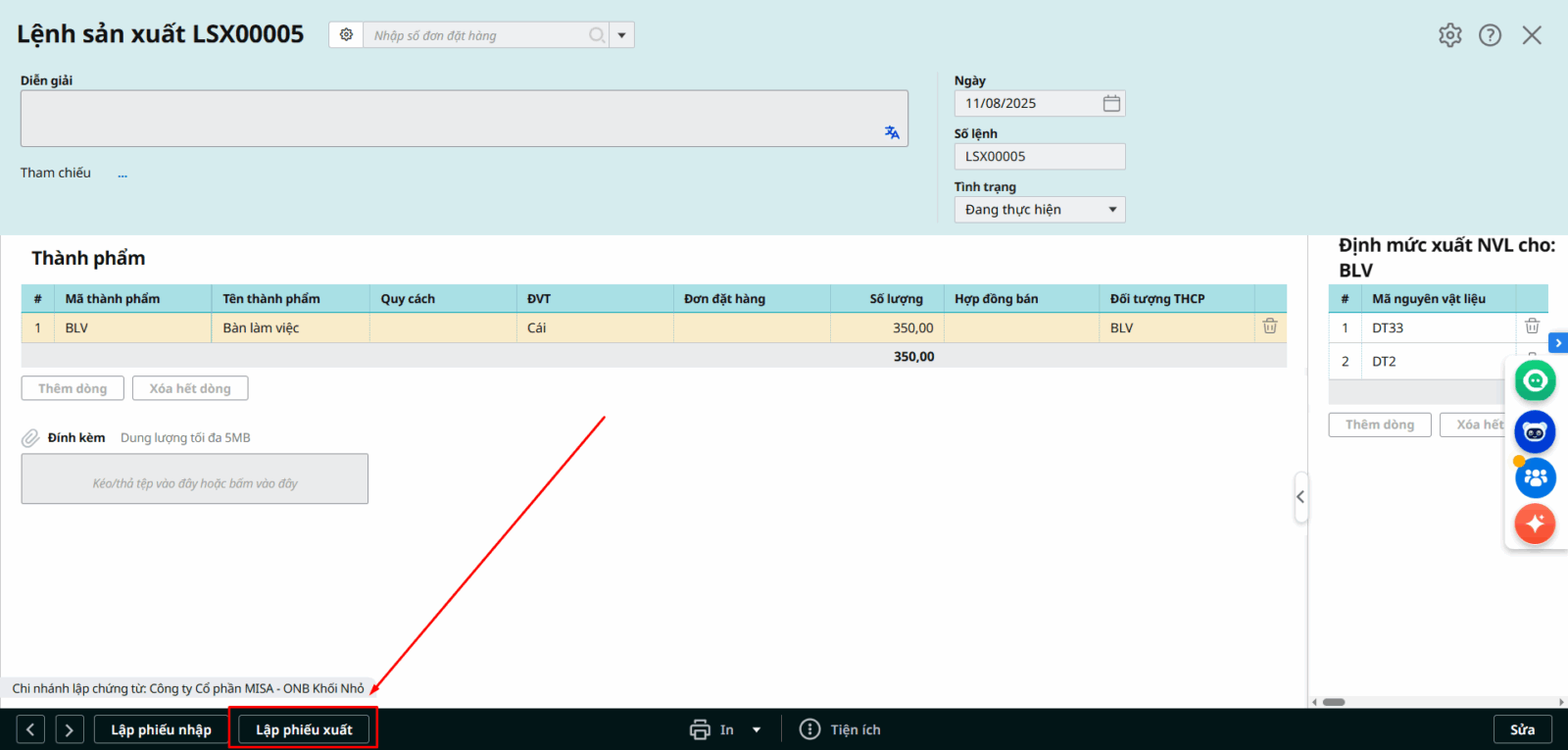Open the blue robot chatbot icon

click(x=1535, y=432)
